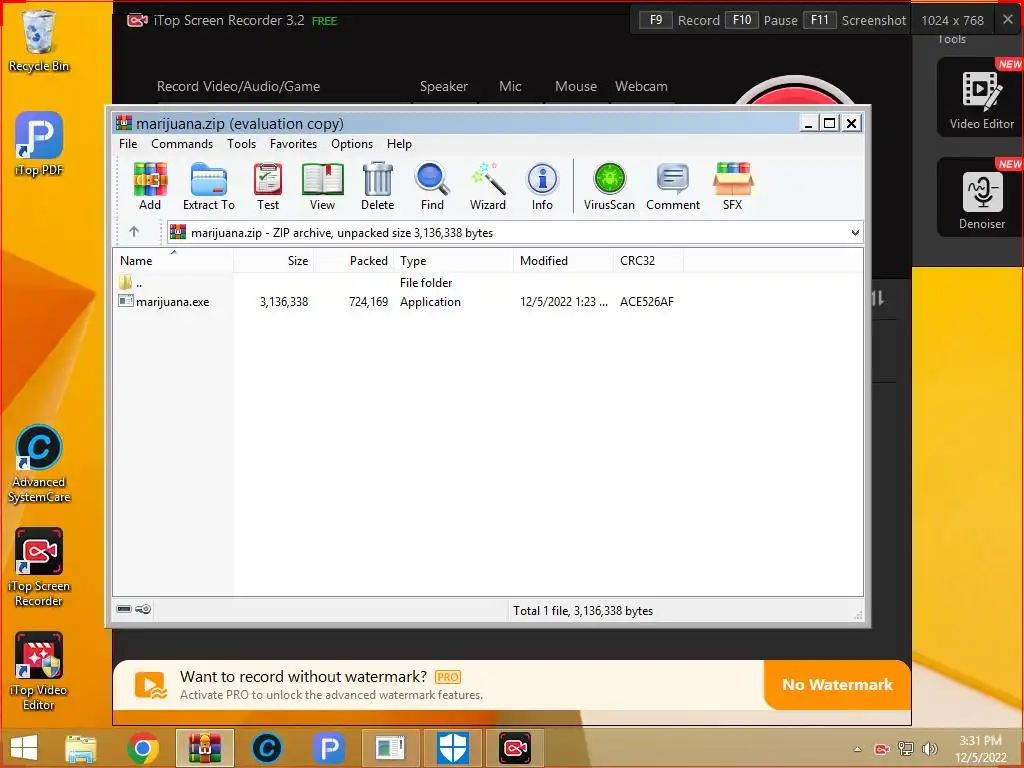Toggle the Mouse option in iTop recorder
The height and width of the screenshot is (768, 1024).
[576, 86]
